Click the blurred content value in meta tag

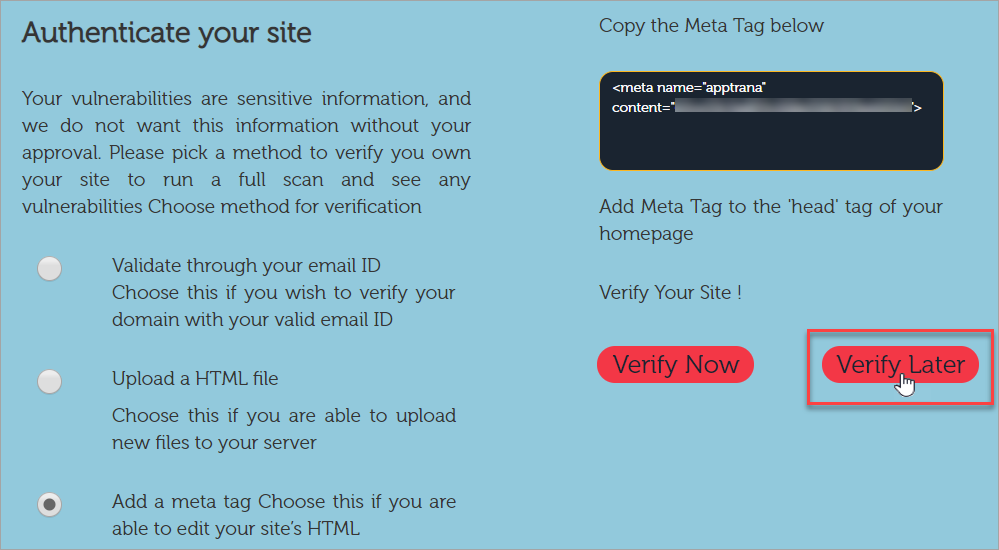(793, 106)
